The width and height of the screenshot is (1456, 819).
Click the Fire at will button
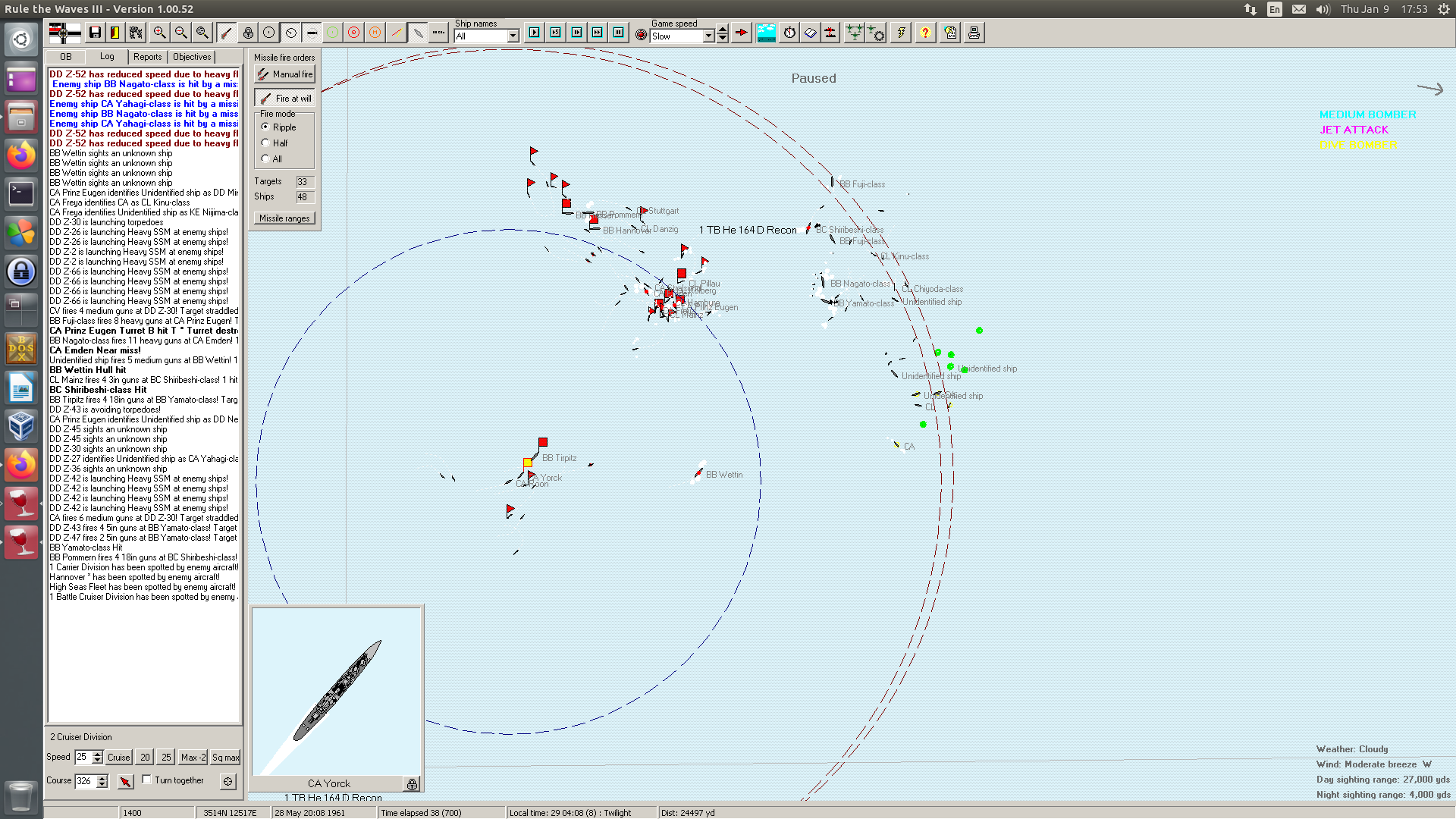pos(284,99)
